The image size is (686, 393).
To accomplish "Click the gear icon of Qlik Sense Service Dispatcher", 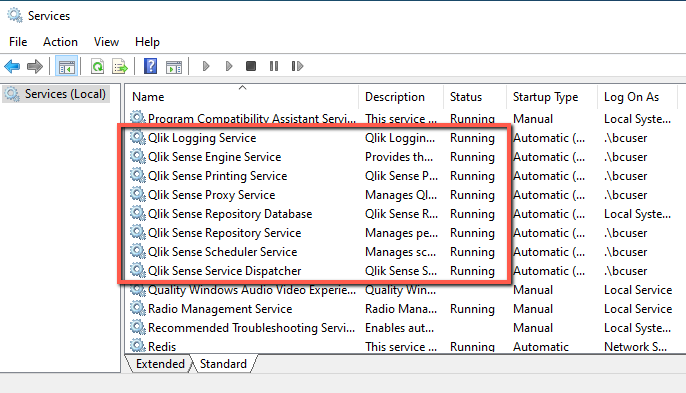I will point(137,270).
